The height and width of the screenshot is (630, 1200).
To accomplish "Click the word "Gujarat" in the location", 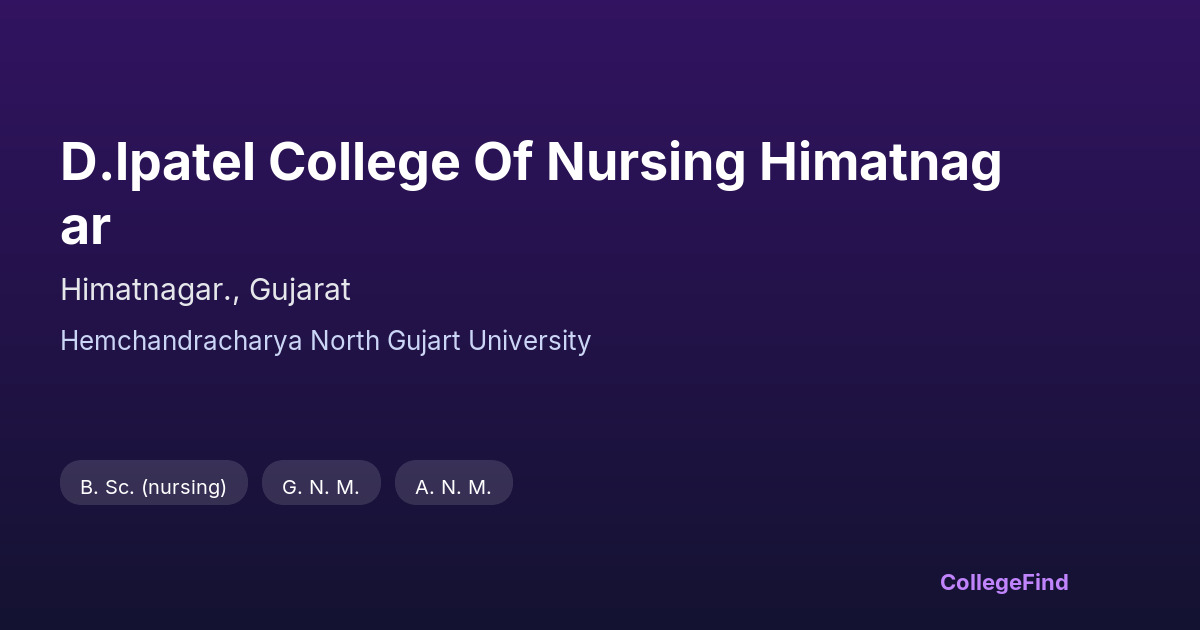I will [x=300, y=290].
